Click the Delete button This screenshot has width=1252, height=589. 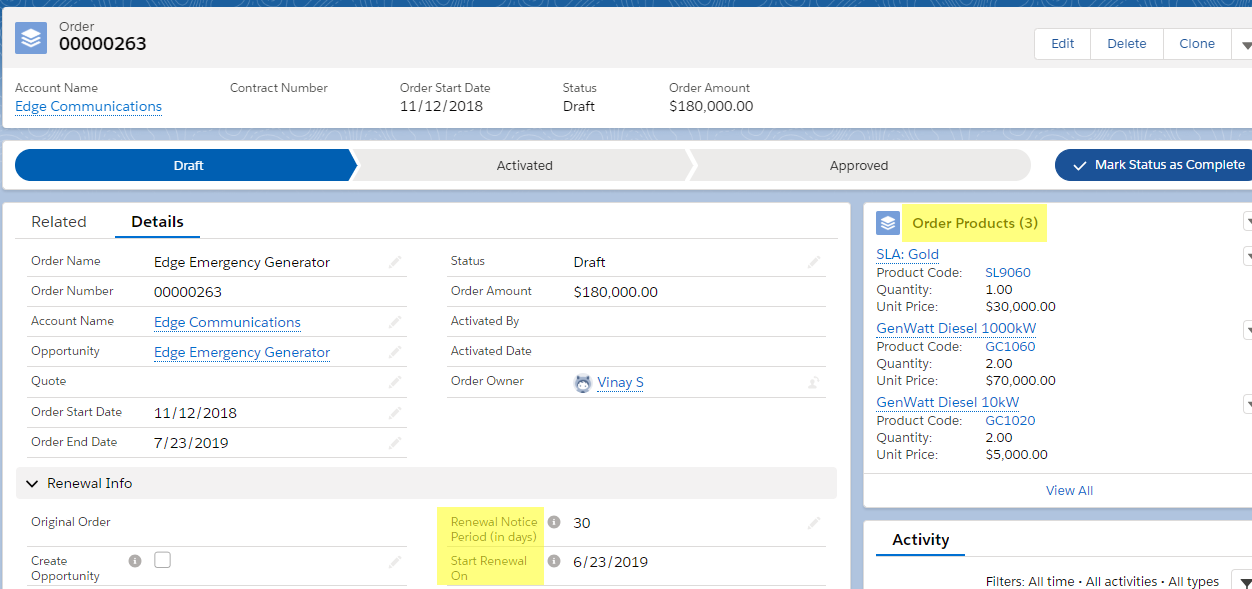1126,44
